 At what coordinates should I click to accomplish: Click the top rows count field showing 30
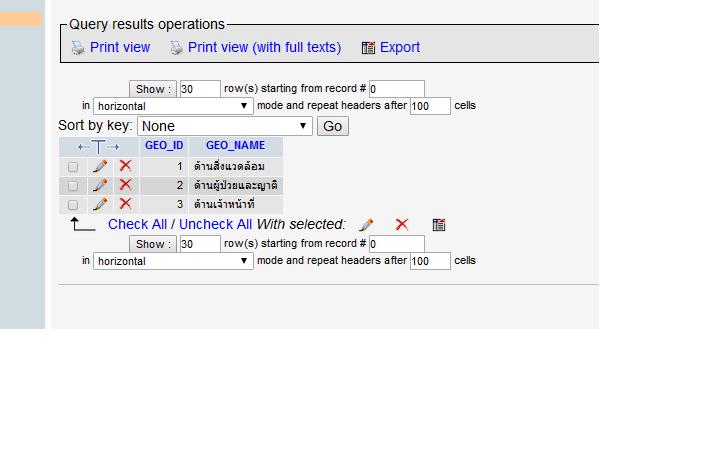[200, 89]
